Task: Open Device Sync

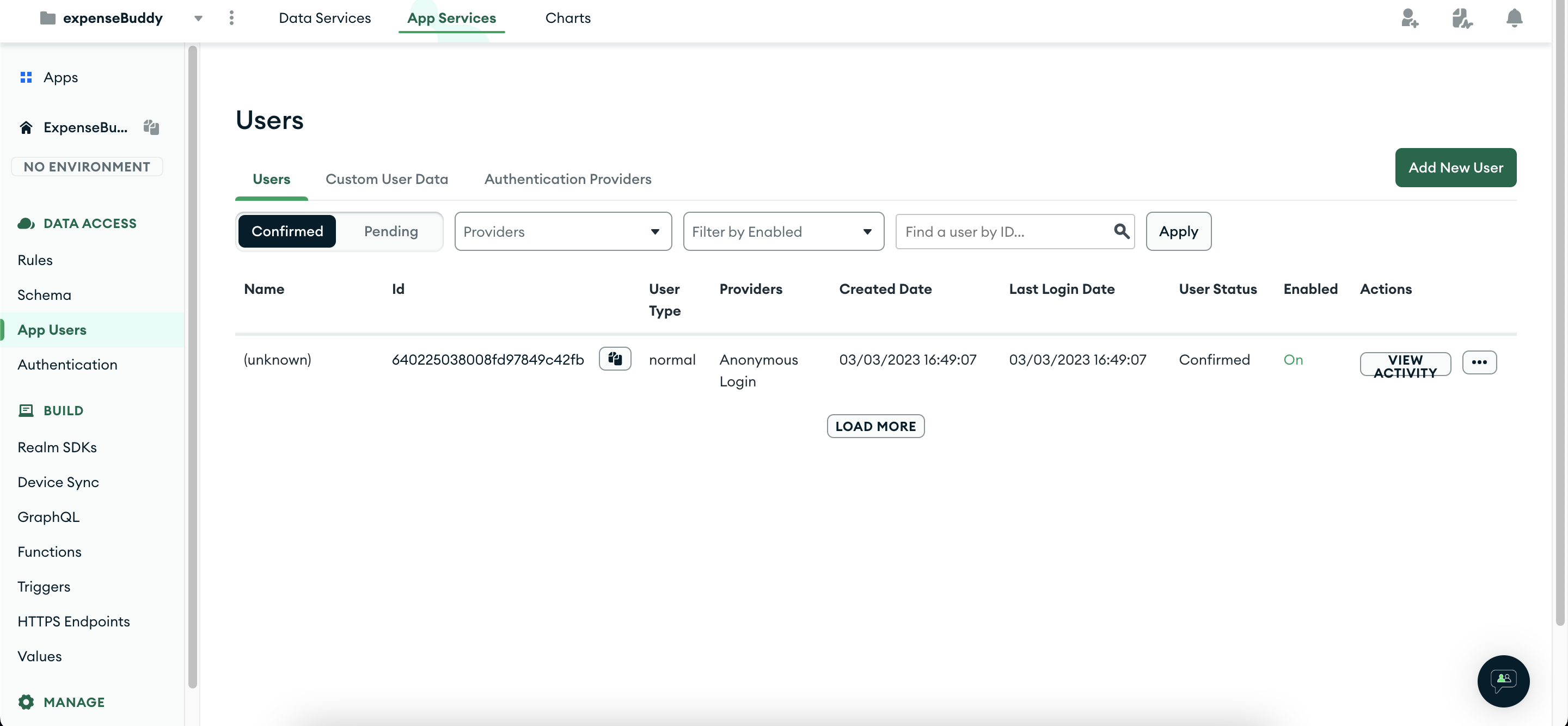Action: pyautogui.click(x=58, y=482)
